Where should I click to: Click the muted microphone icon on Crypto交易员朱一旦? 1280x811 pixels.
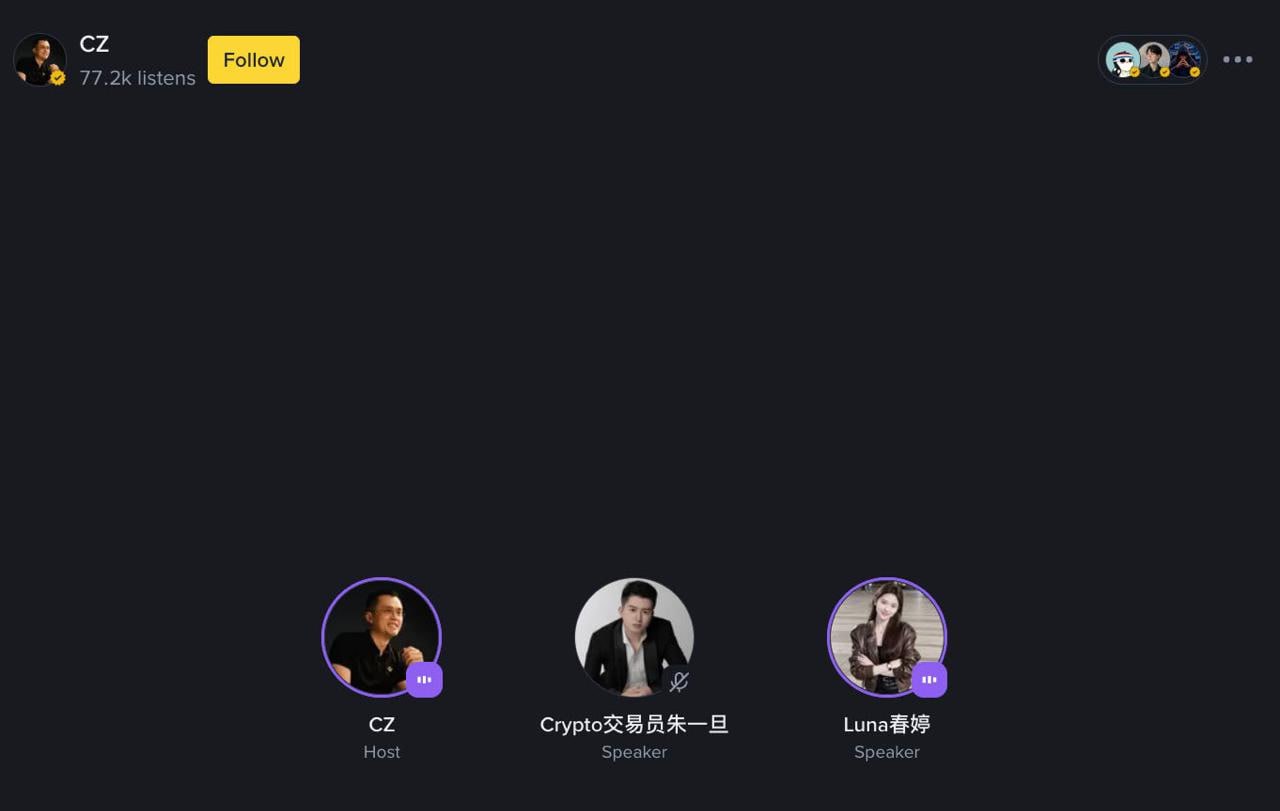pyautogui.click(x=679, y=682)
